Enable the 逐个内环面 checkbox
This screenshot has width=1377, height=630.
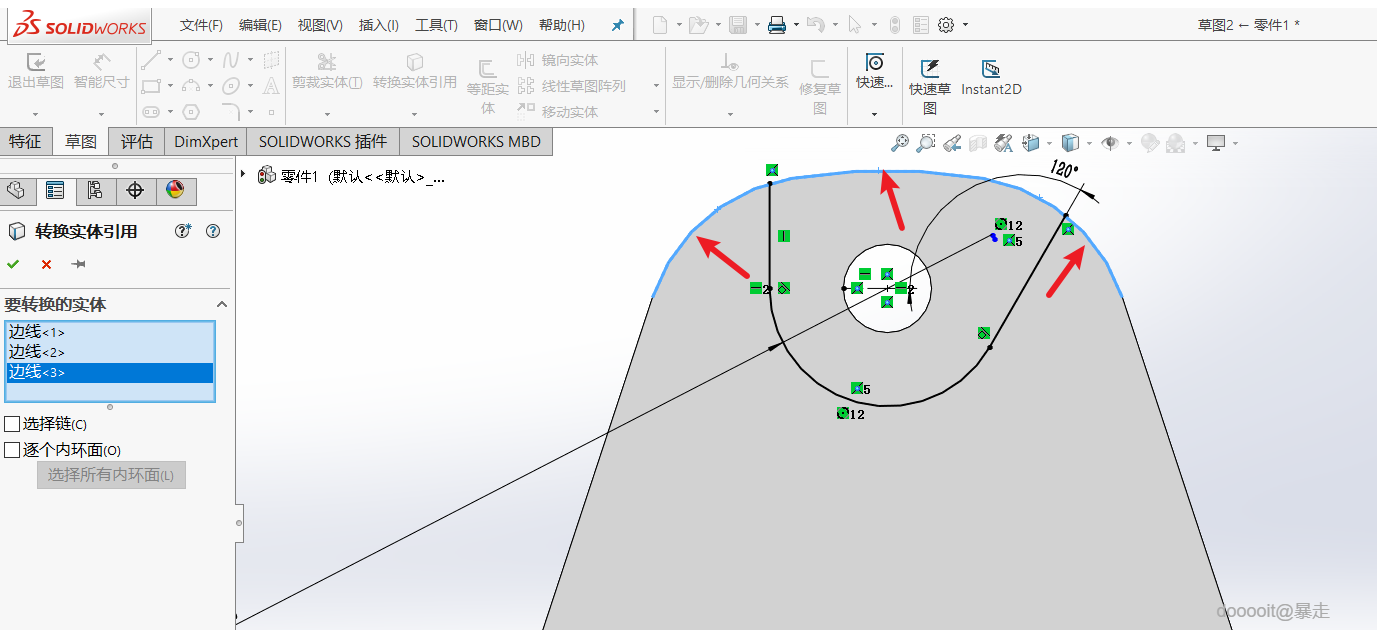point(12,450)
